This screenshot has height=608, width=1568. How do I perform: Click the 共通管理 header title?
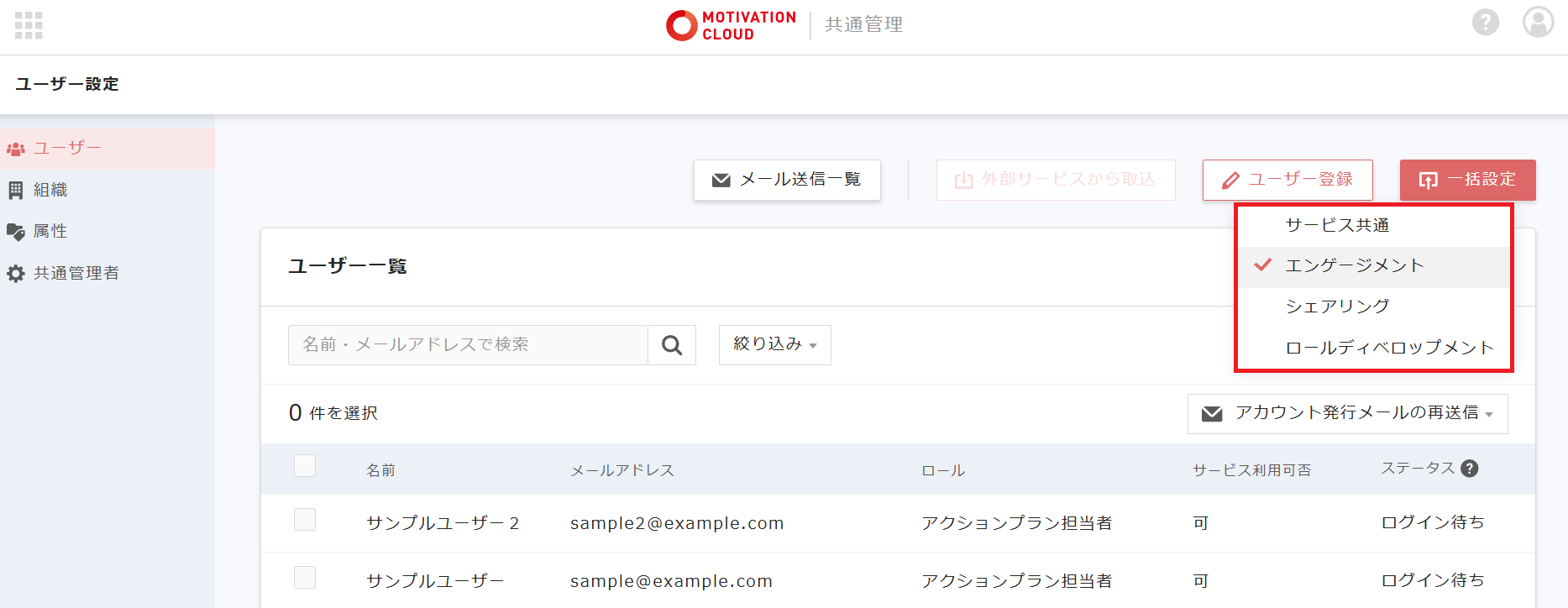pos(863,24)
